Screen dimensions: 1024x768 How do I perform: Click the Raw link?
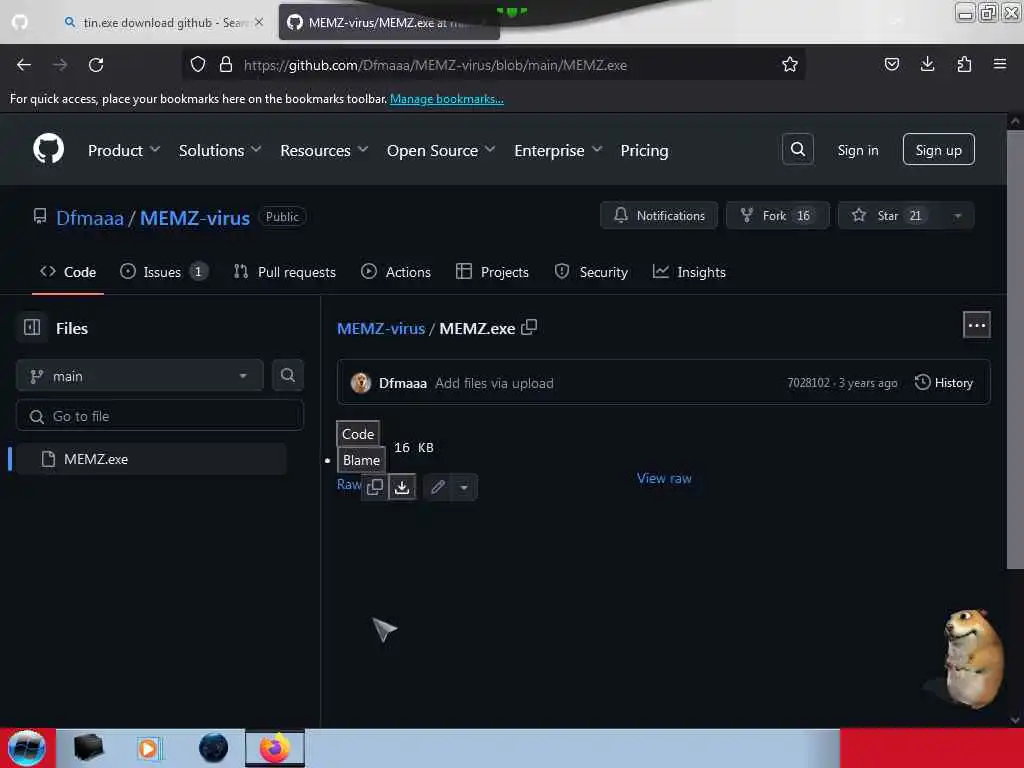349,485
